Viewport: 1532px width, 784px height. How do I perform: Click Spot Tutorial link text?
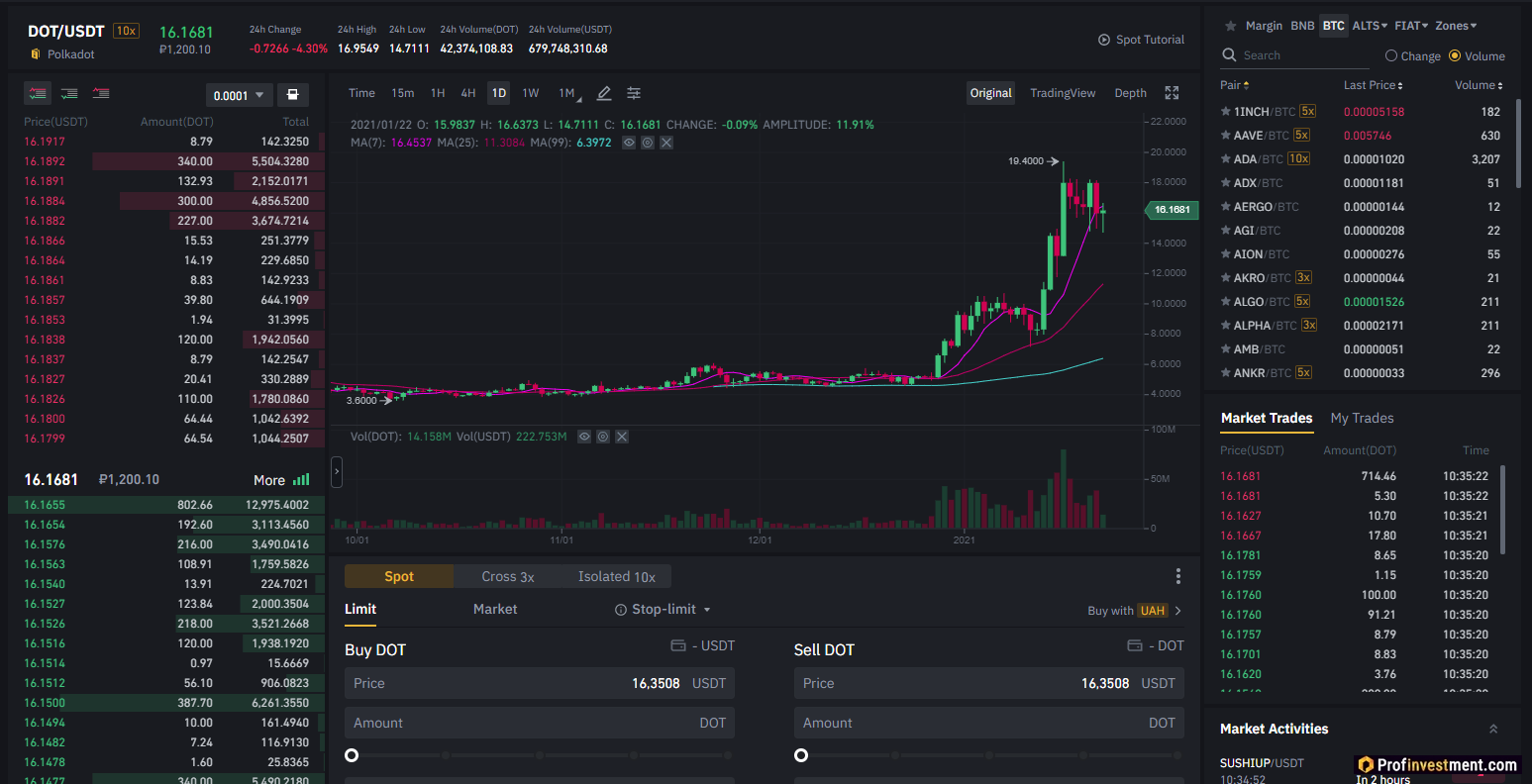pyautogui.click(x=1150, y=40)
